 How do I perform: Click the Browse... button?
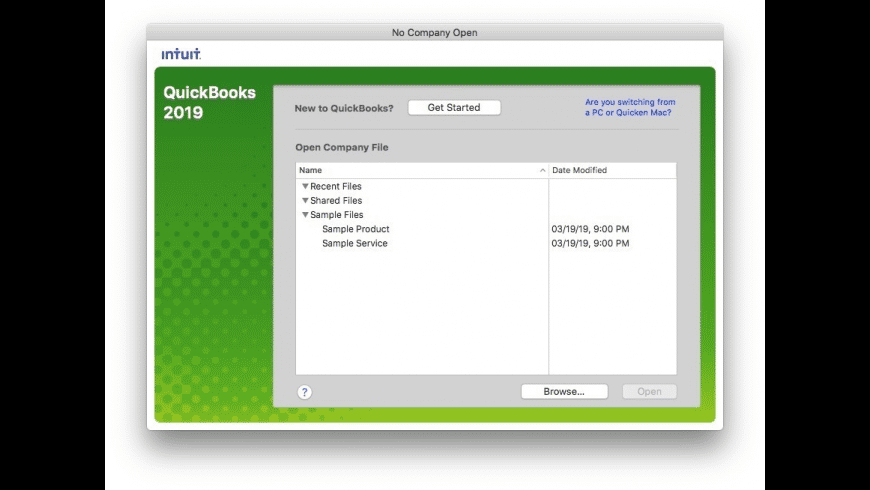click(564, 392)
